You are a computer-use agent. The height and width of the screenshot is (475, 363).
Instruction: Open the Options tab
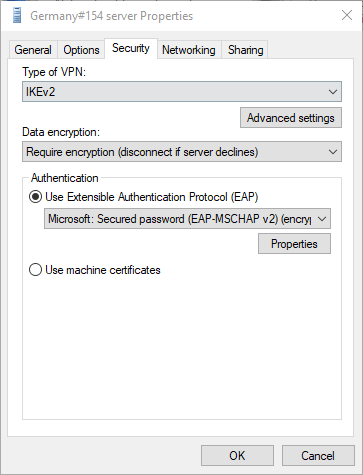pos(81,50)
